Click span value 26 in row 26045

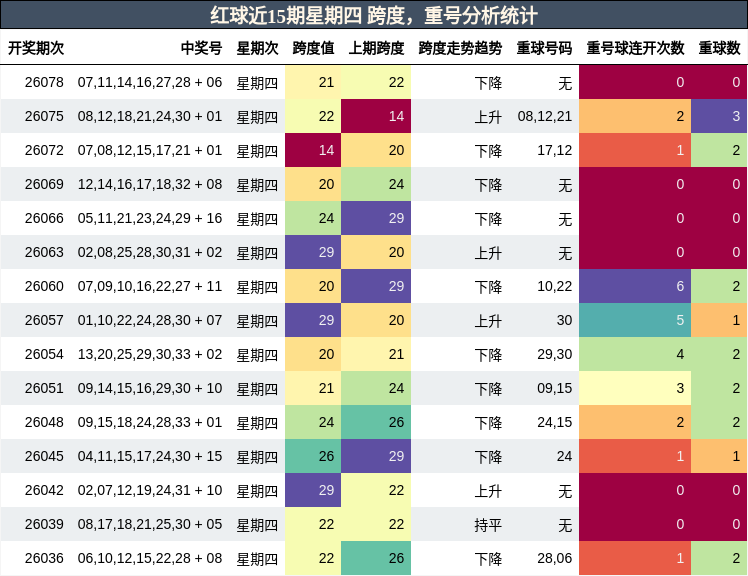(x=313, y=456)
